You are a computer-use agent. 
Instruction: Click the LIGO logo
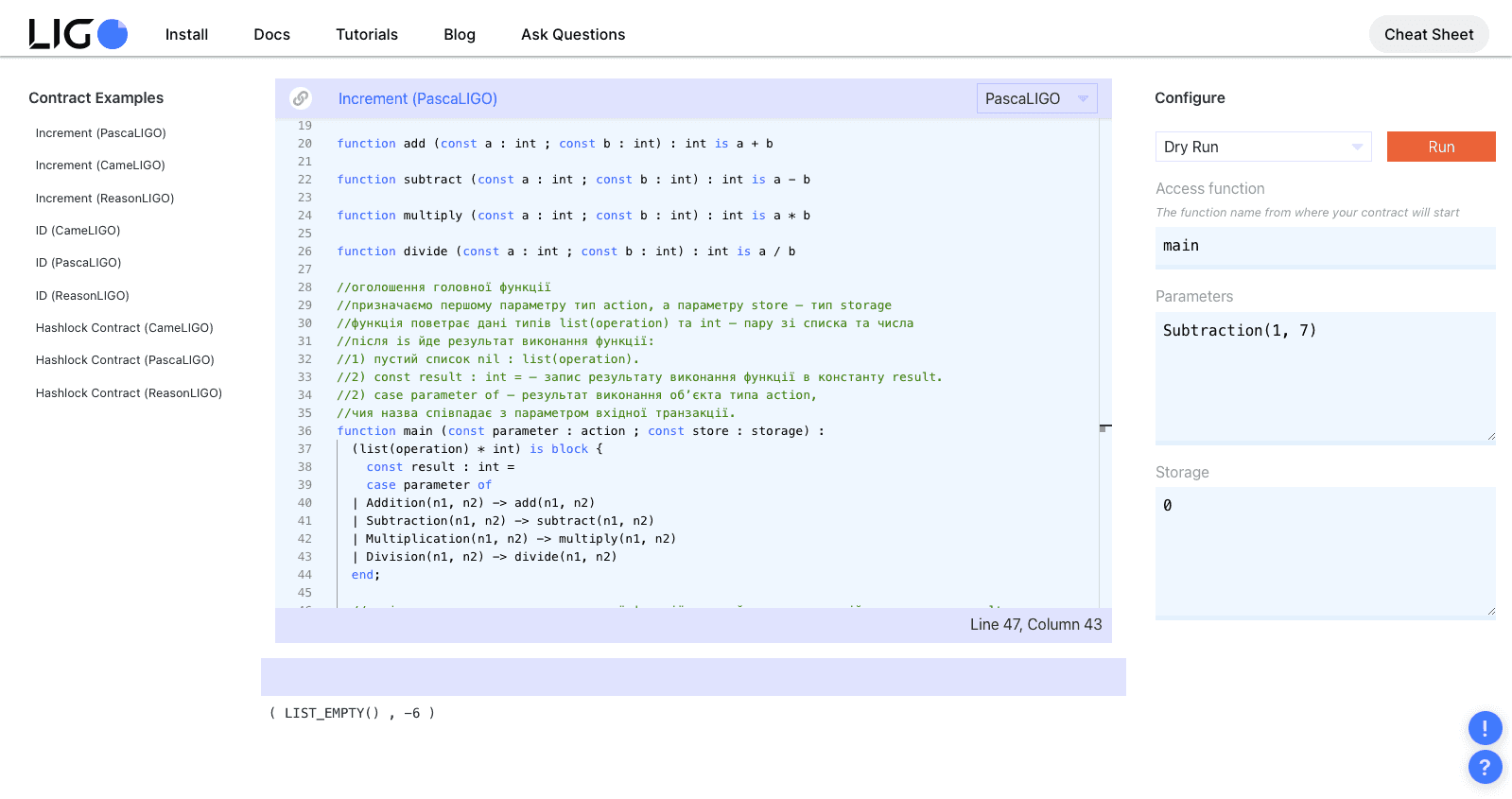click(x=78, y=34)
